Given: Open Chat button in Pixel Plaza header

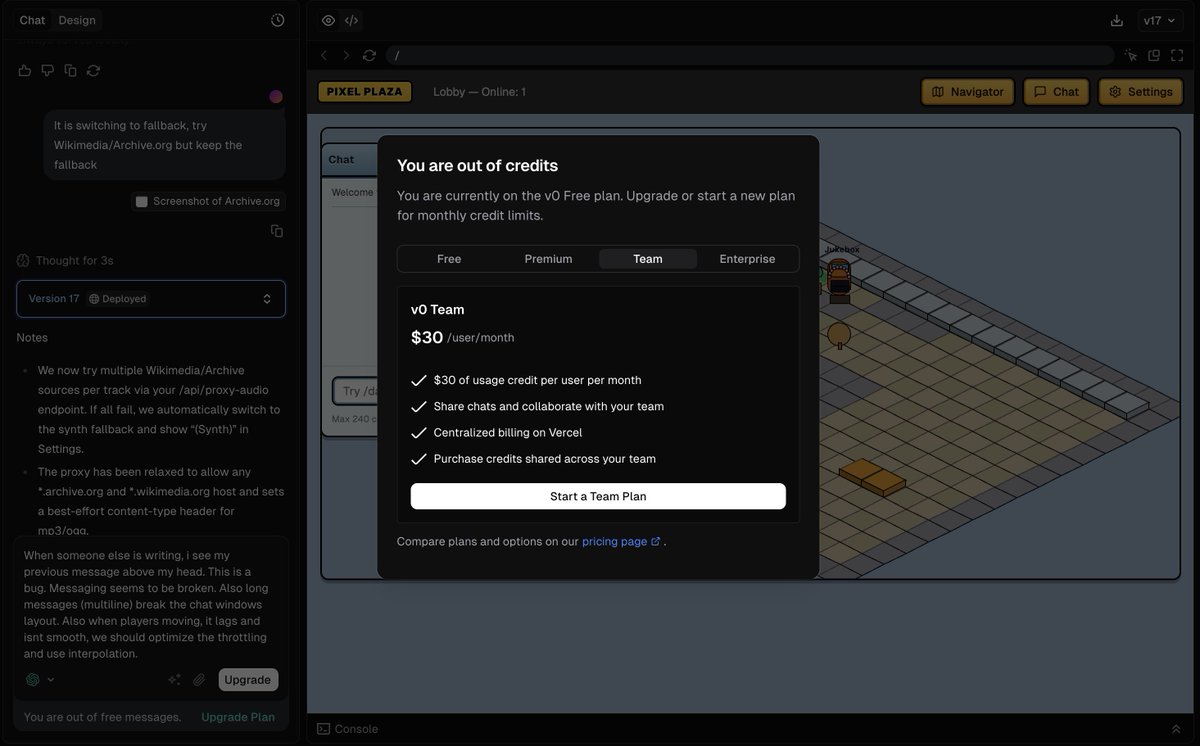Looking at the screenshot, I should [x=1056, y=91].
